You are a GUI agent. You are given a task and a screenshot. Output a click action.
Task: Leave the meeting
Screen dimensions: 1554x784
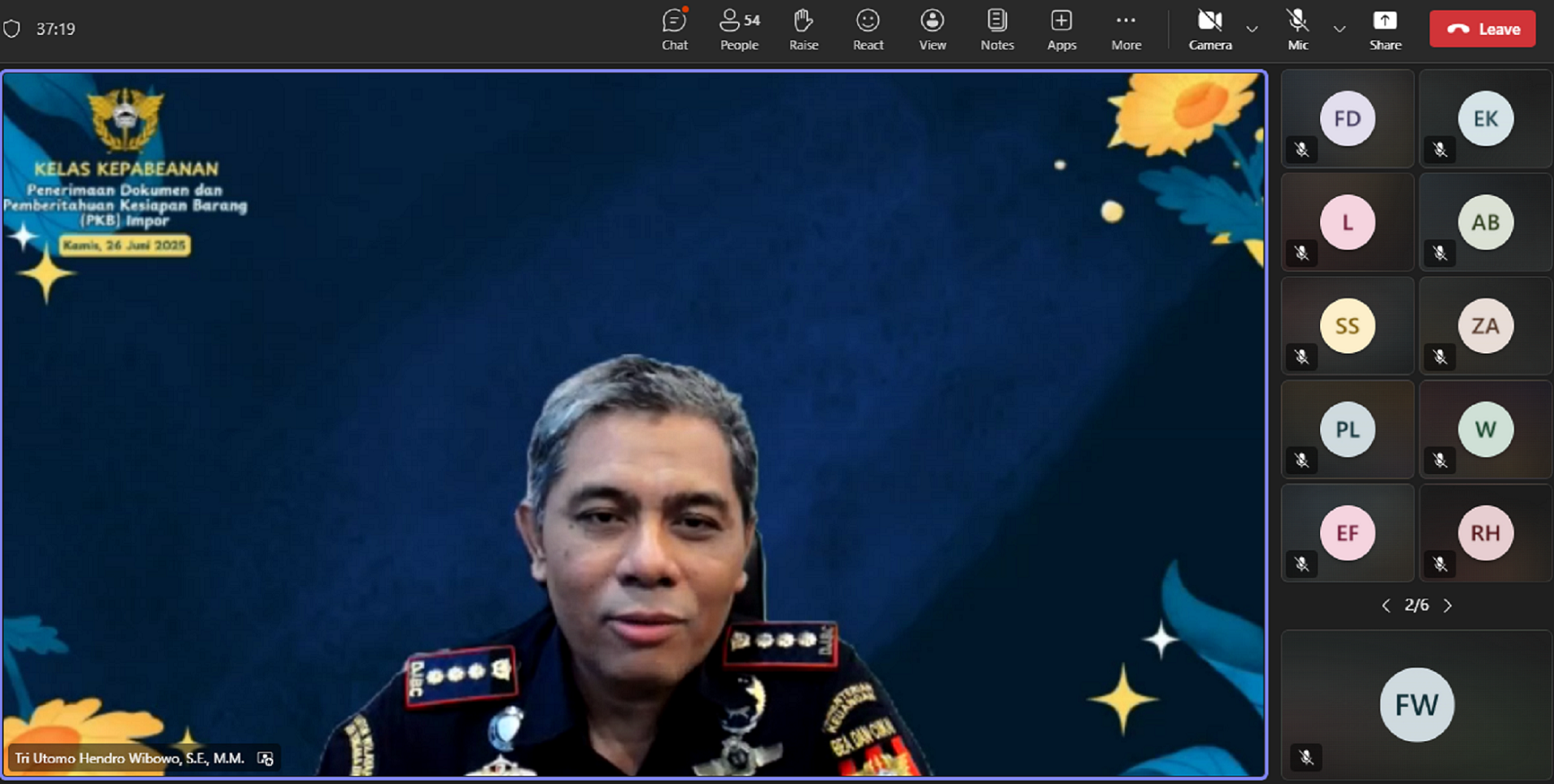1482,28
